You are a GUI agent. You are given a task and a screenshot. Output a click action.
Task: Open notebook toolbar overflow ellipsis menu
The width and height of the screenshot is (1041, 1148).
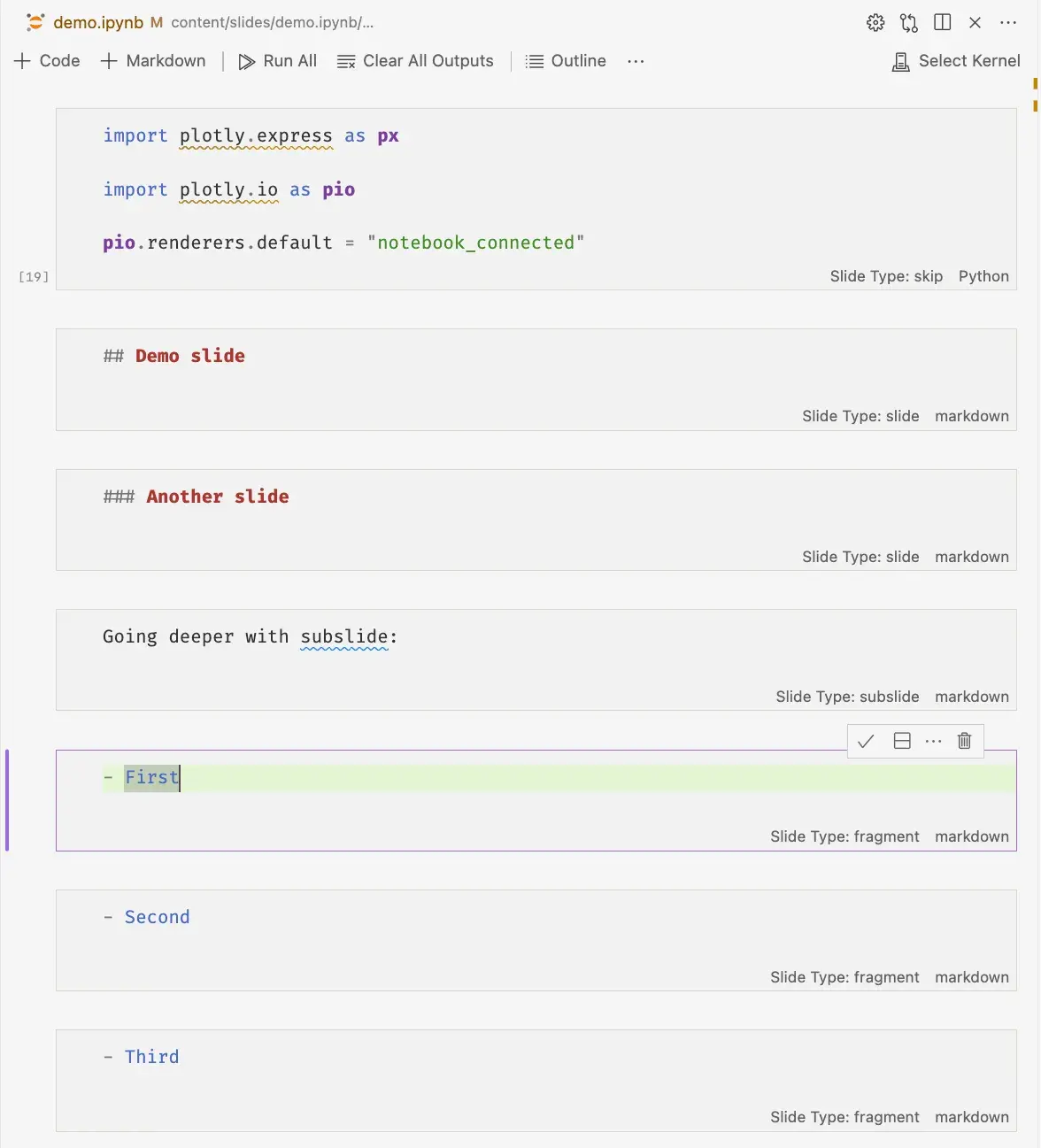(x=636, y=61)
